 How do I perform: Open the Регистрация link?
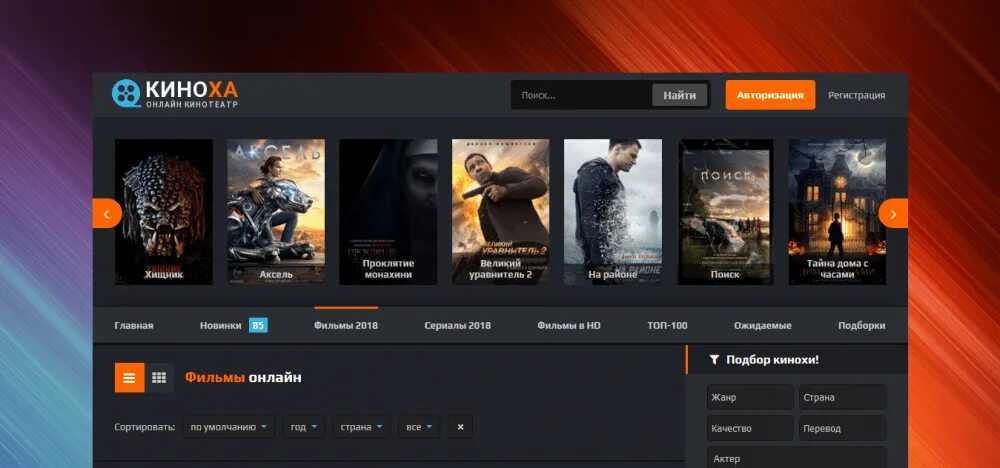857,95
